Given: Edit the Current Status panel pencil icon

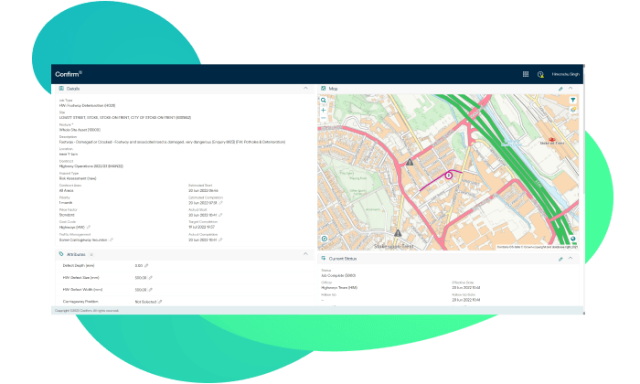Looking at the screenshot, I should pyautogui.click(x=560, y=259).
